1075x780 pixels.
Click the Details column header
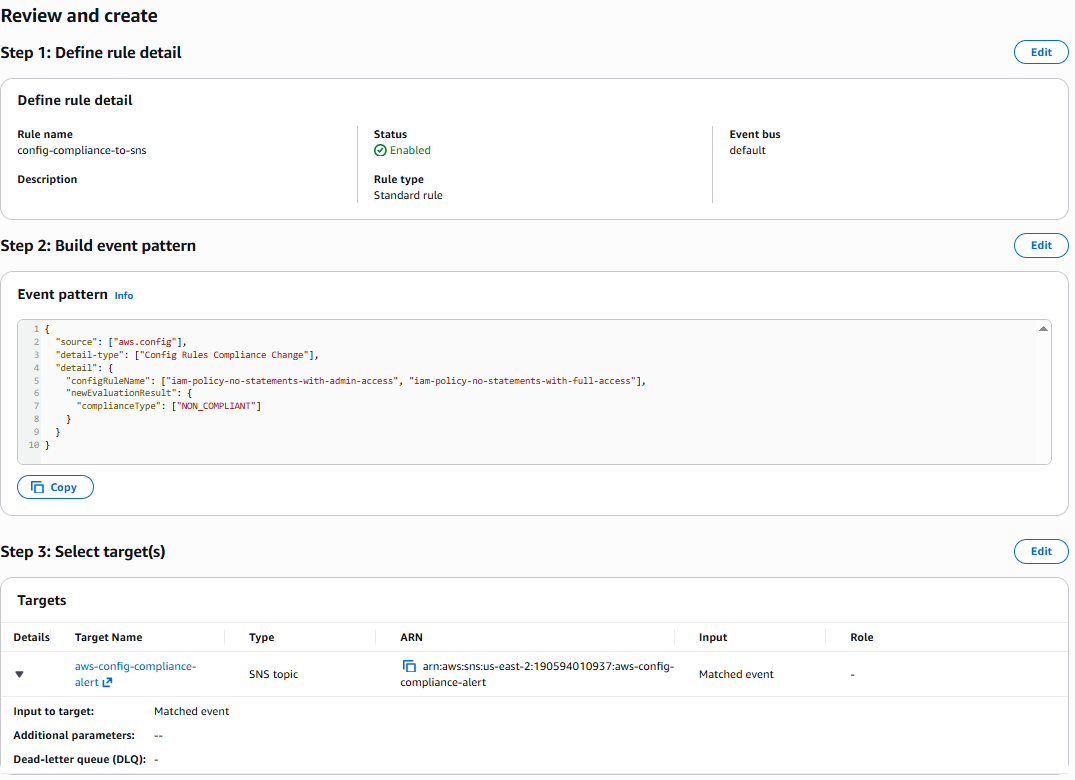click(32, 637)
